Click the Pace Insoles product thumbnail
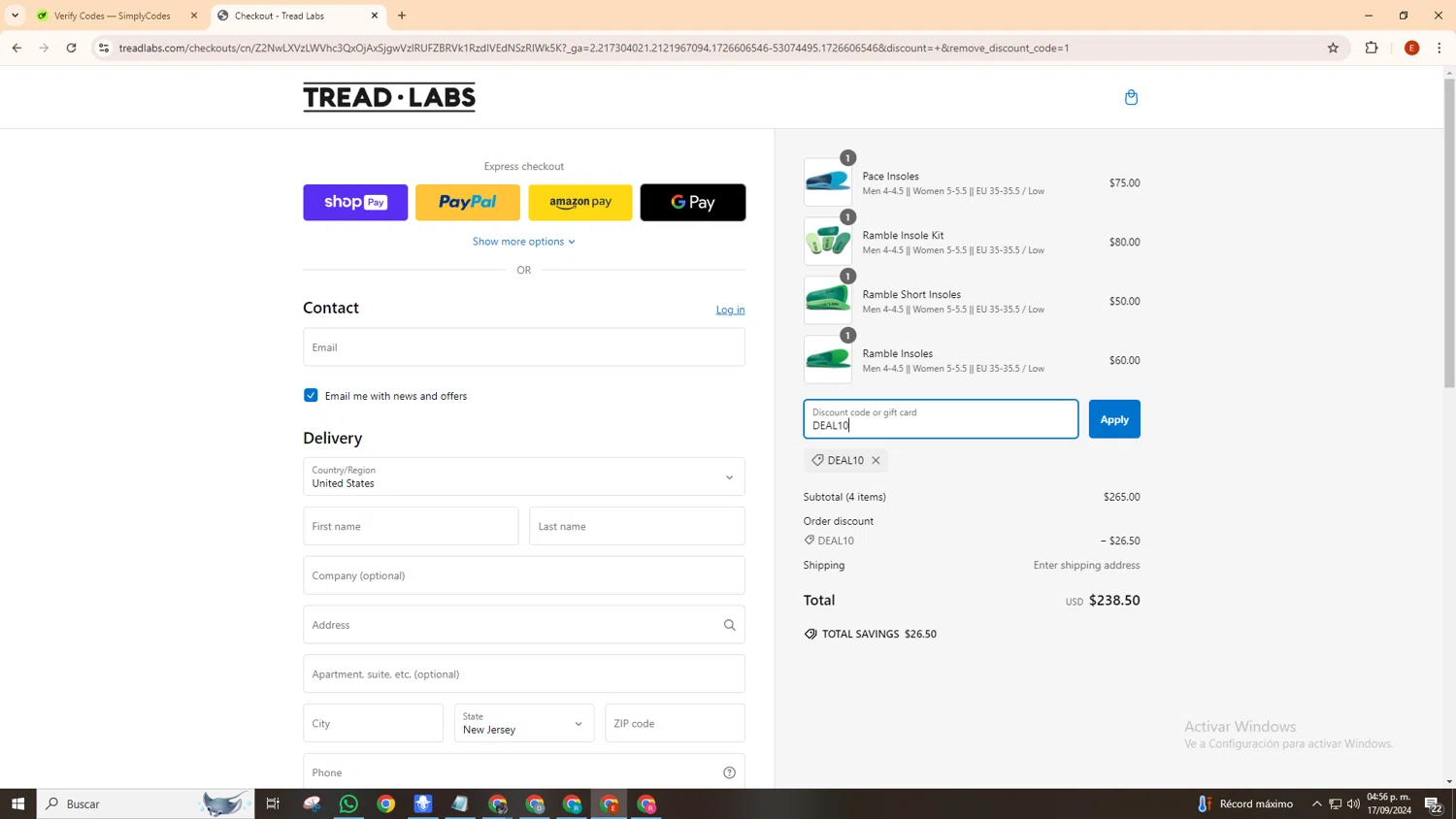1456x819 pixels. pyautogui.click(x=828, y=182)
